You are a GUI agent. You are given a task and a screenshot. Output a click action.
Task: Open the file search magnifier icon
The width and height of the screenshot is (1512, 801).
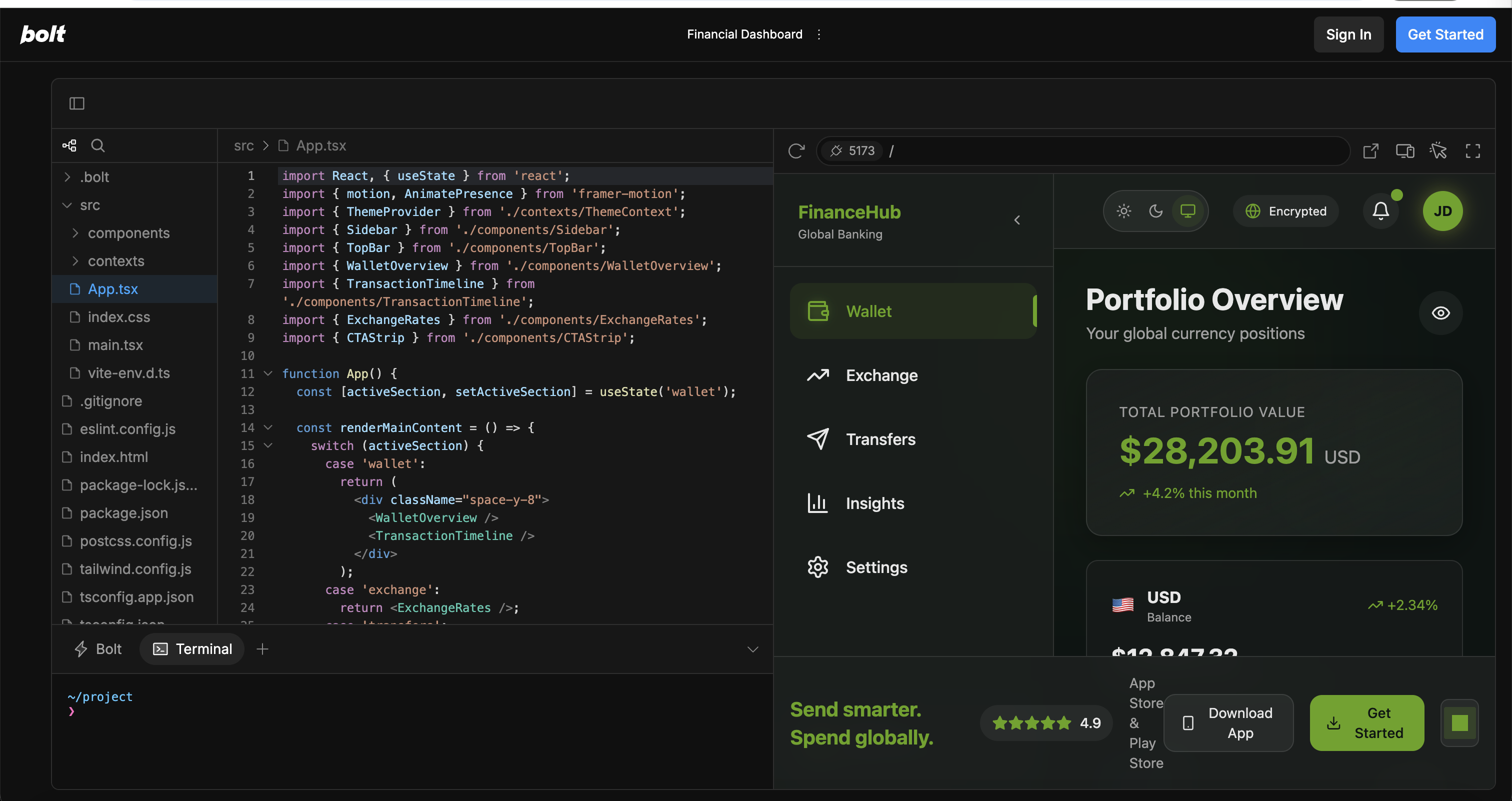click(98, 145)
